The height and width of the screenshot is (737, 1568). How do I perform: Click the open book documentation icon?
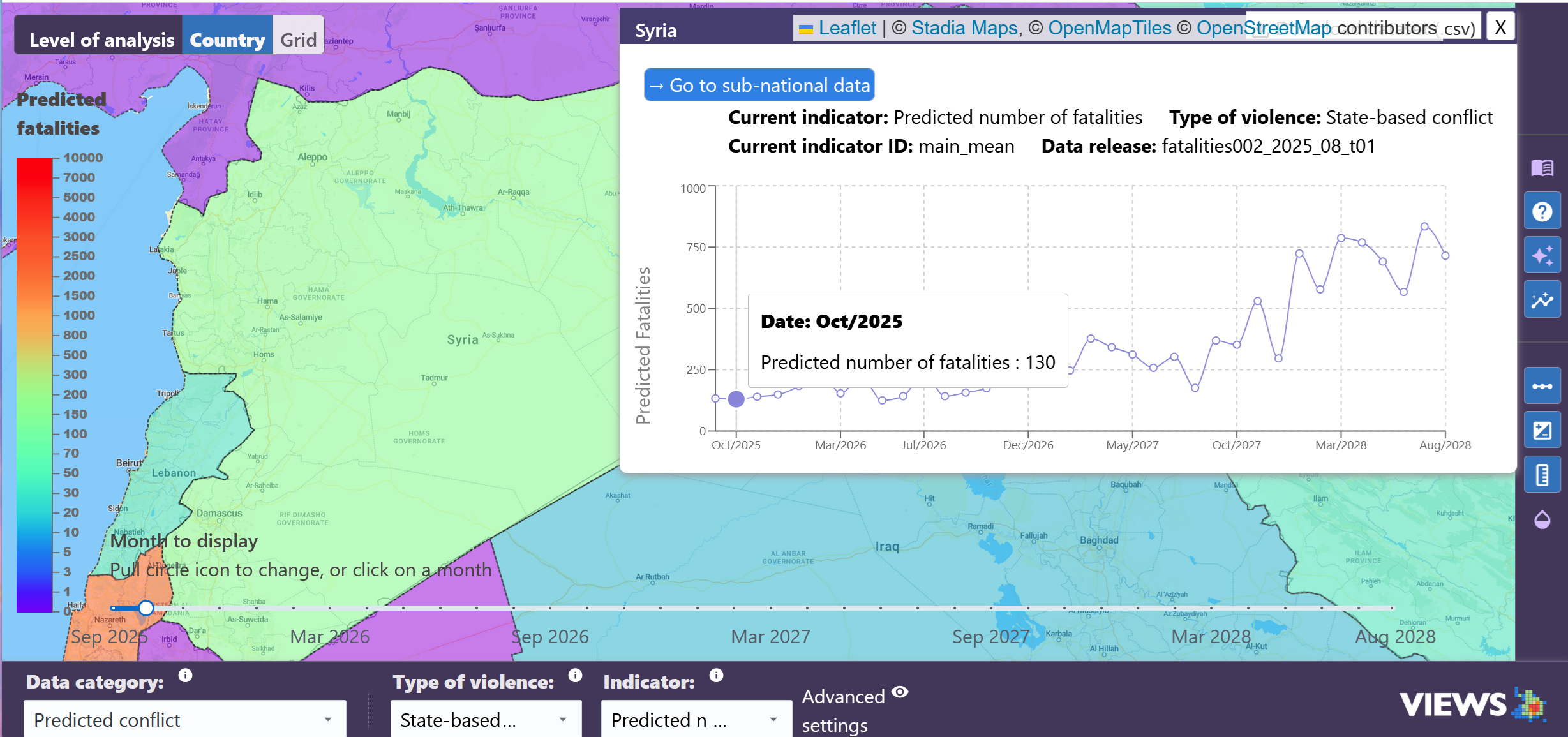point(1542,168)
